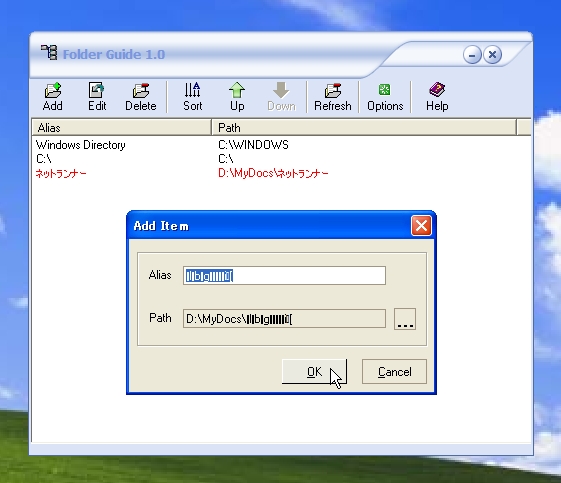Click the Alias column header
561x483 pixels.
pyautogui.click(x=122, y=128)
